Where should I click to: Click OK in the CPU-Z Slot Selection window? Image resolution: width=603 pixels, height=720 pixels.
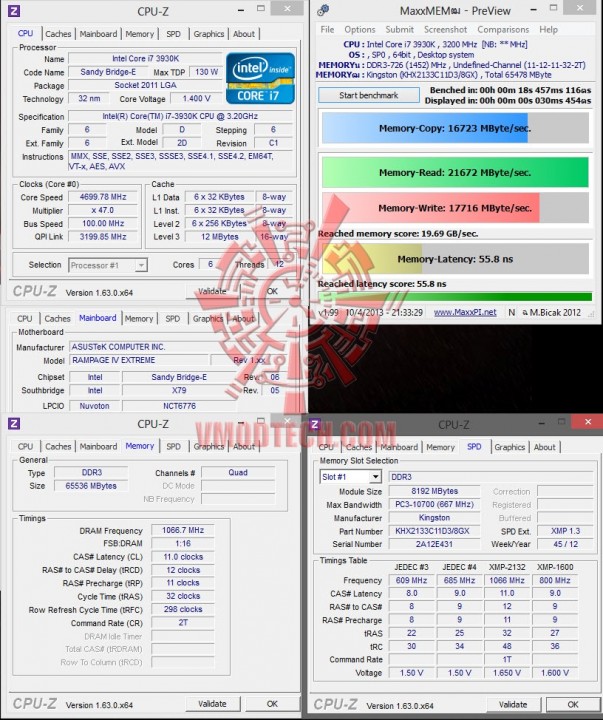[573, 705]
